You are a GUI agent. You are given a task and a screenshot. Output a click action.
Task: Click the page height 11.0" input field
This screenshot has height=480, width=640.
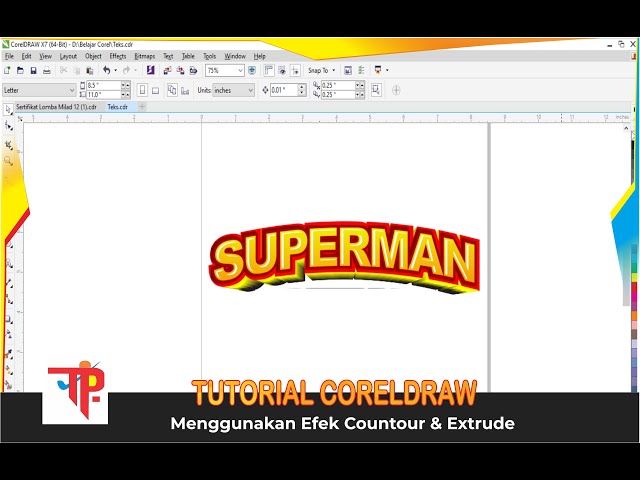tap(104, 95)
